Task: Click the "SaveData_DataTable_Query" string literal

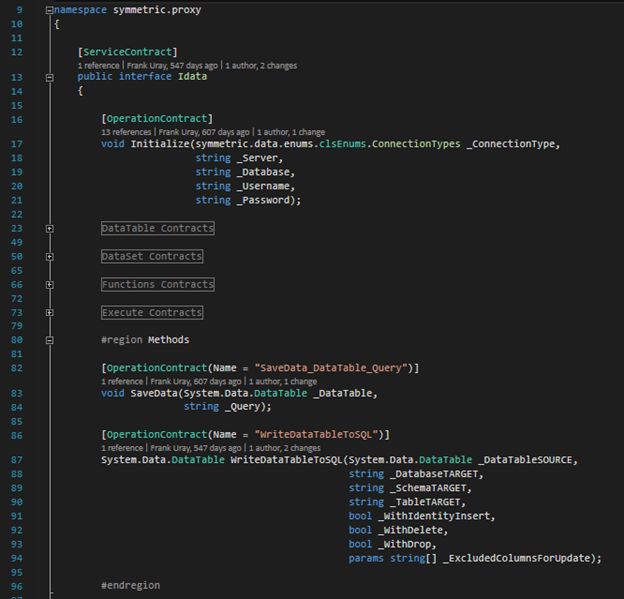Action: coord(331,368)
